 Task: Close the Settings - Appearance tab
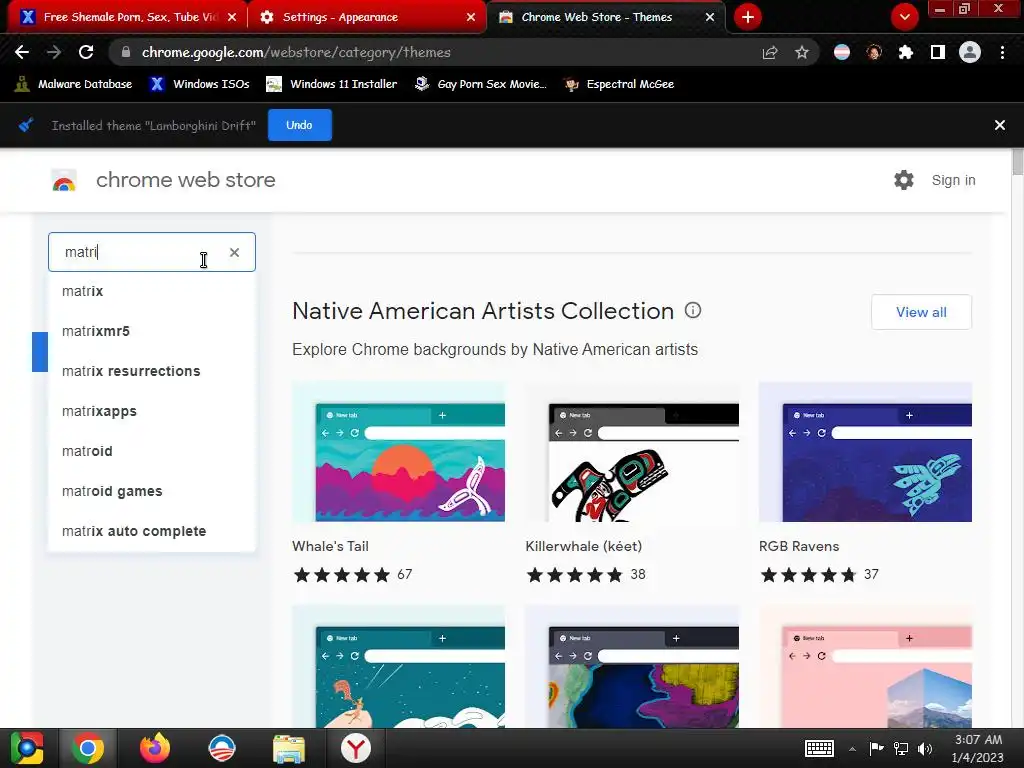tap(471, 17)
